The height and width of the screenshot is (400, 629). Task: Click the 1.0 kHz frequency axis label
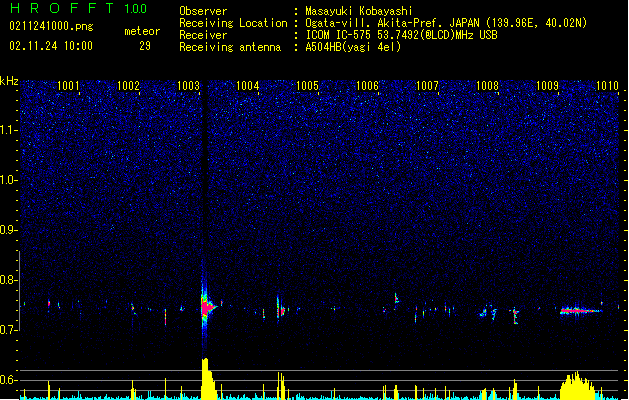[x=9, y=180]
